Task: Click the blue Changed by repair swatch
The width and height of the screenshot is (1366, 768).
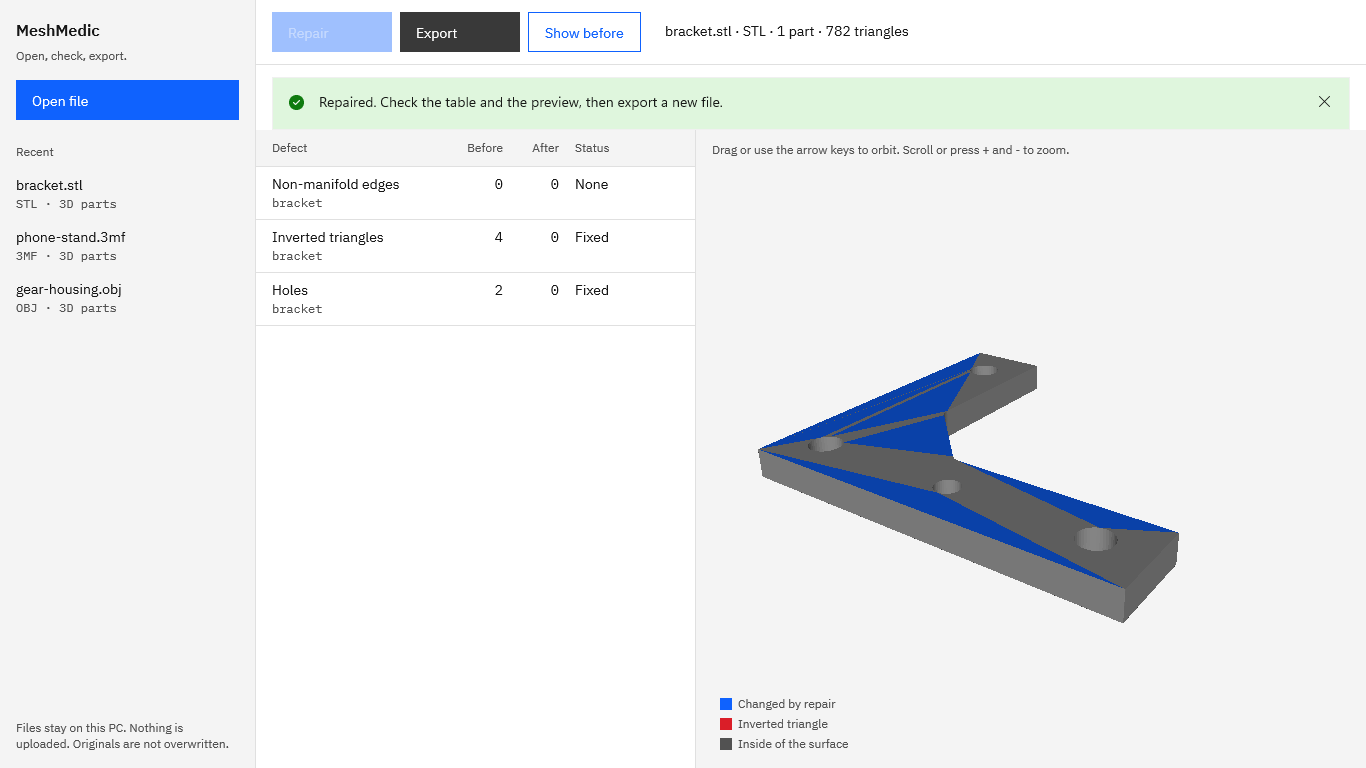Action: (x=726, y=704)
